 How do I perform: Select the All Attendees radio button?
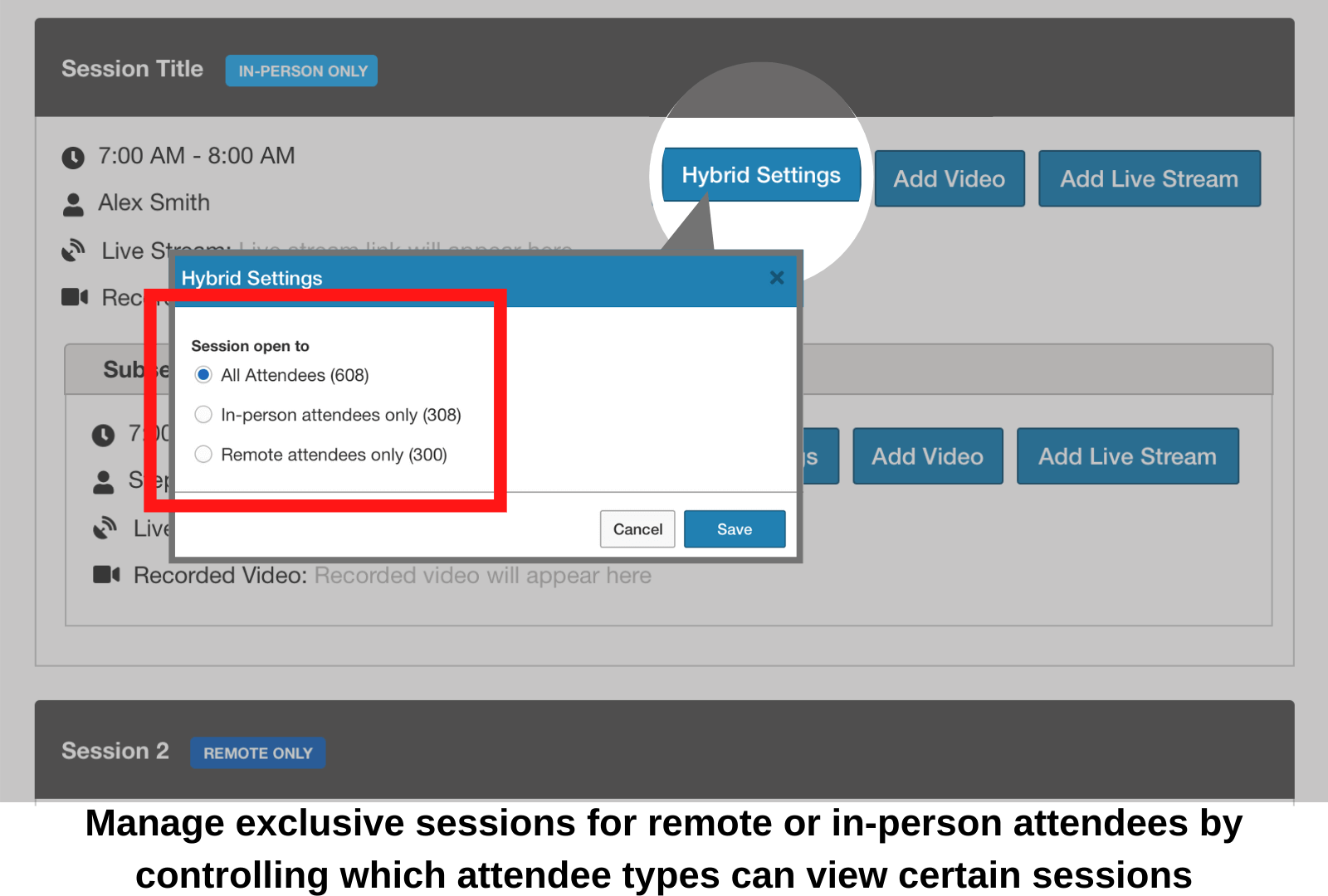coord(203,375)
